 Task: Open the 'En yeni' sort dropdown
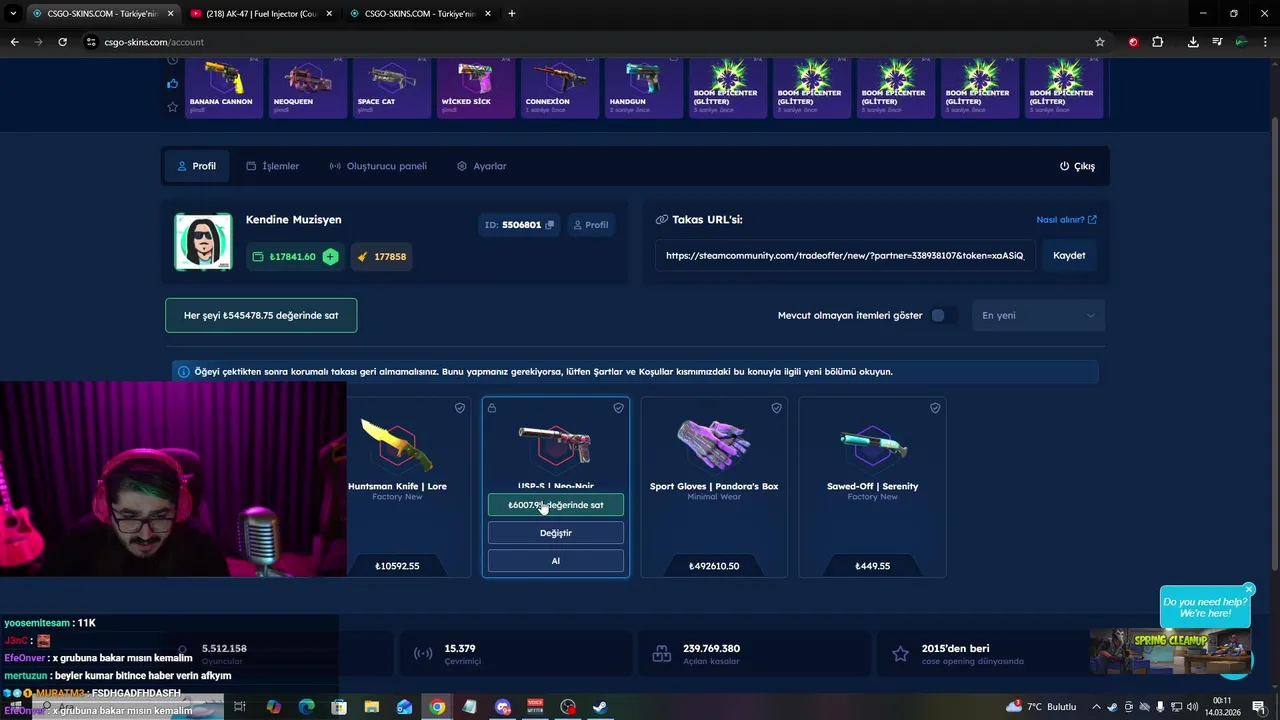[1038, 316]
